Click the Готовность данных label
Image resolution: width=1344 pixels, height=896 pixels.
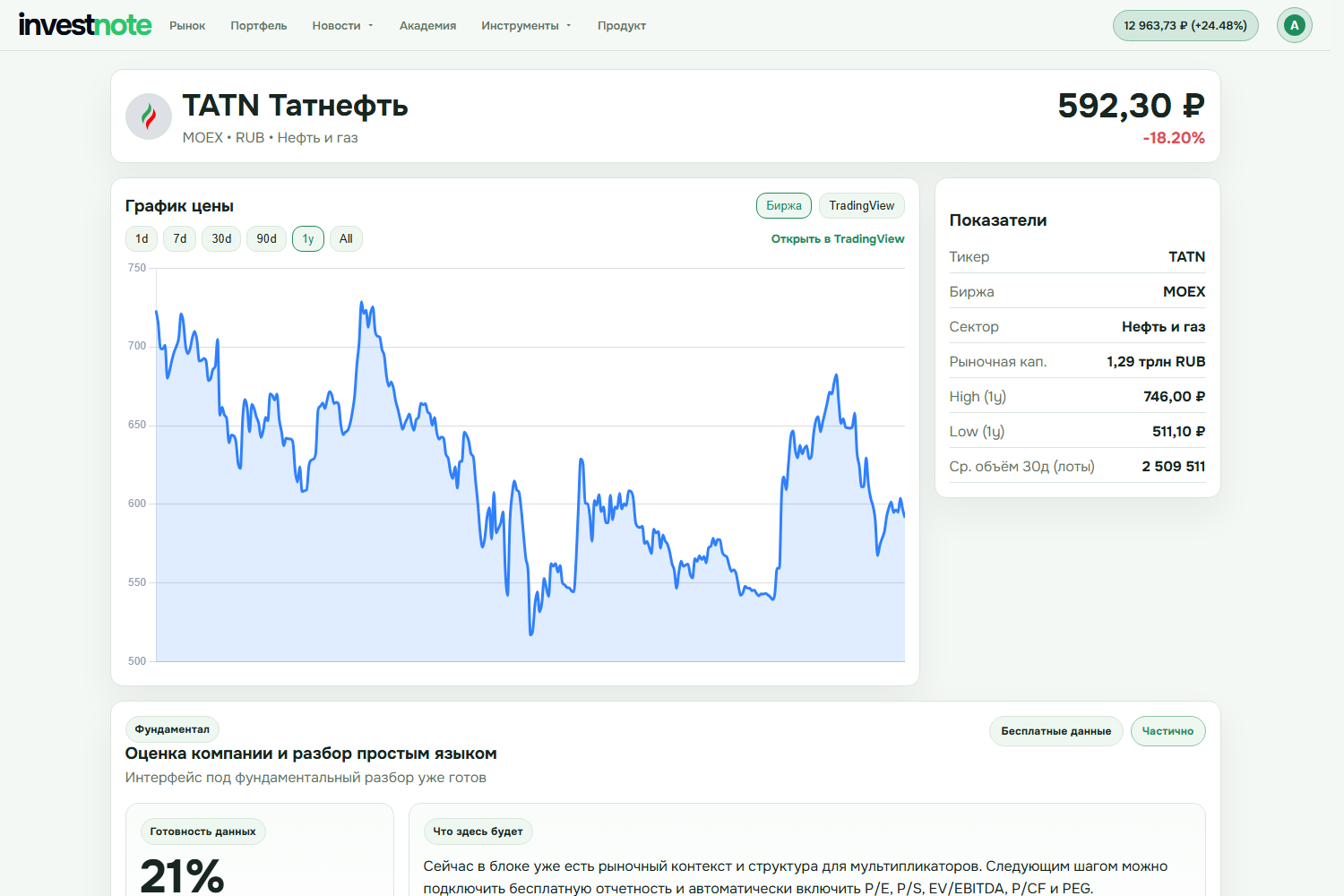[x=202, y=831]
